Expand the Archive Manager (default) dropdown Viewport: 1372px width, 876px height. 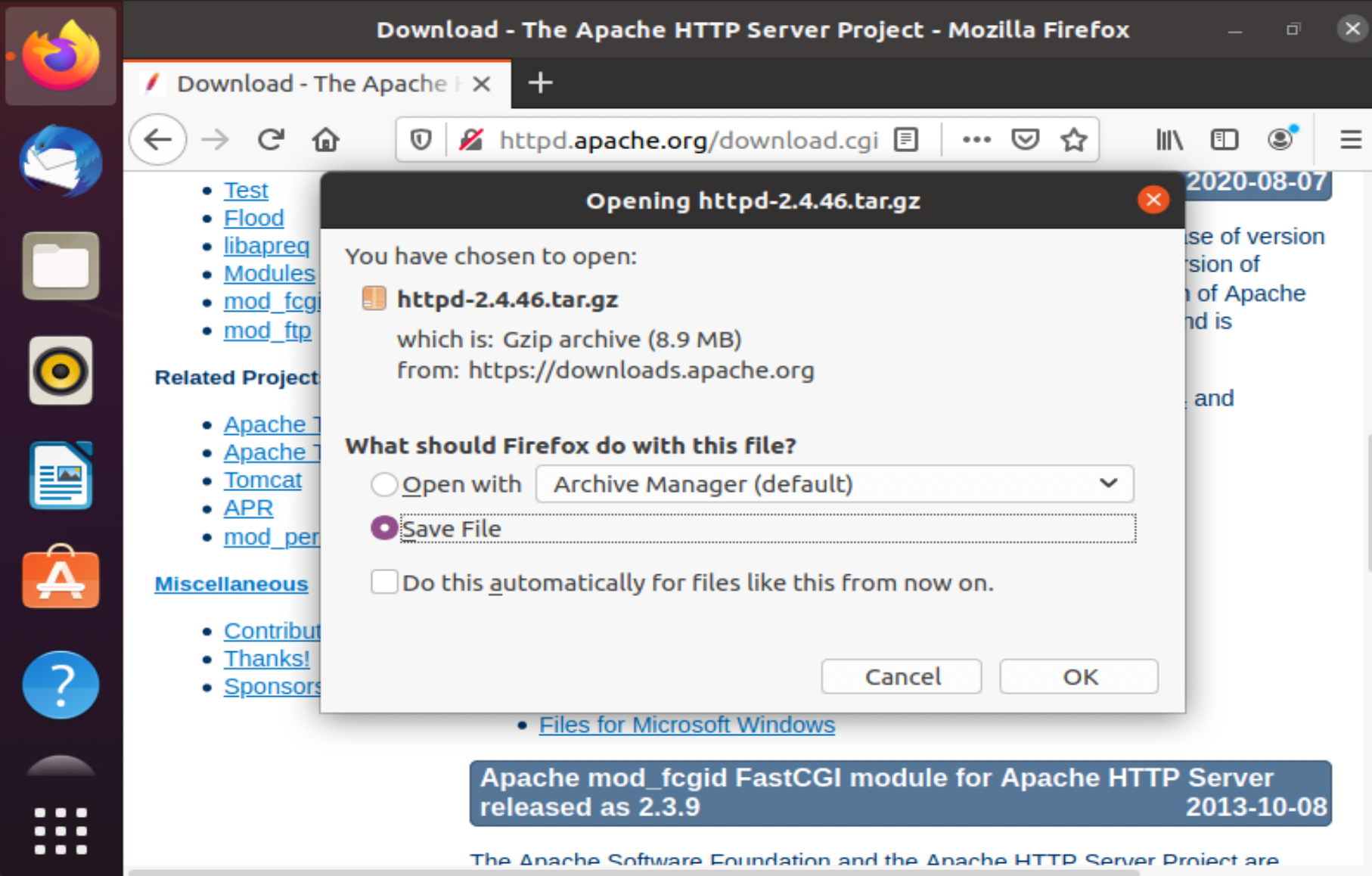coord(835,484)
